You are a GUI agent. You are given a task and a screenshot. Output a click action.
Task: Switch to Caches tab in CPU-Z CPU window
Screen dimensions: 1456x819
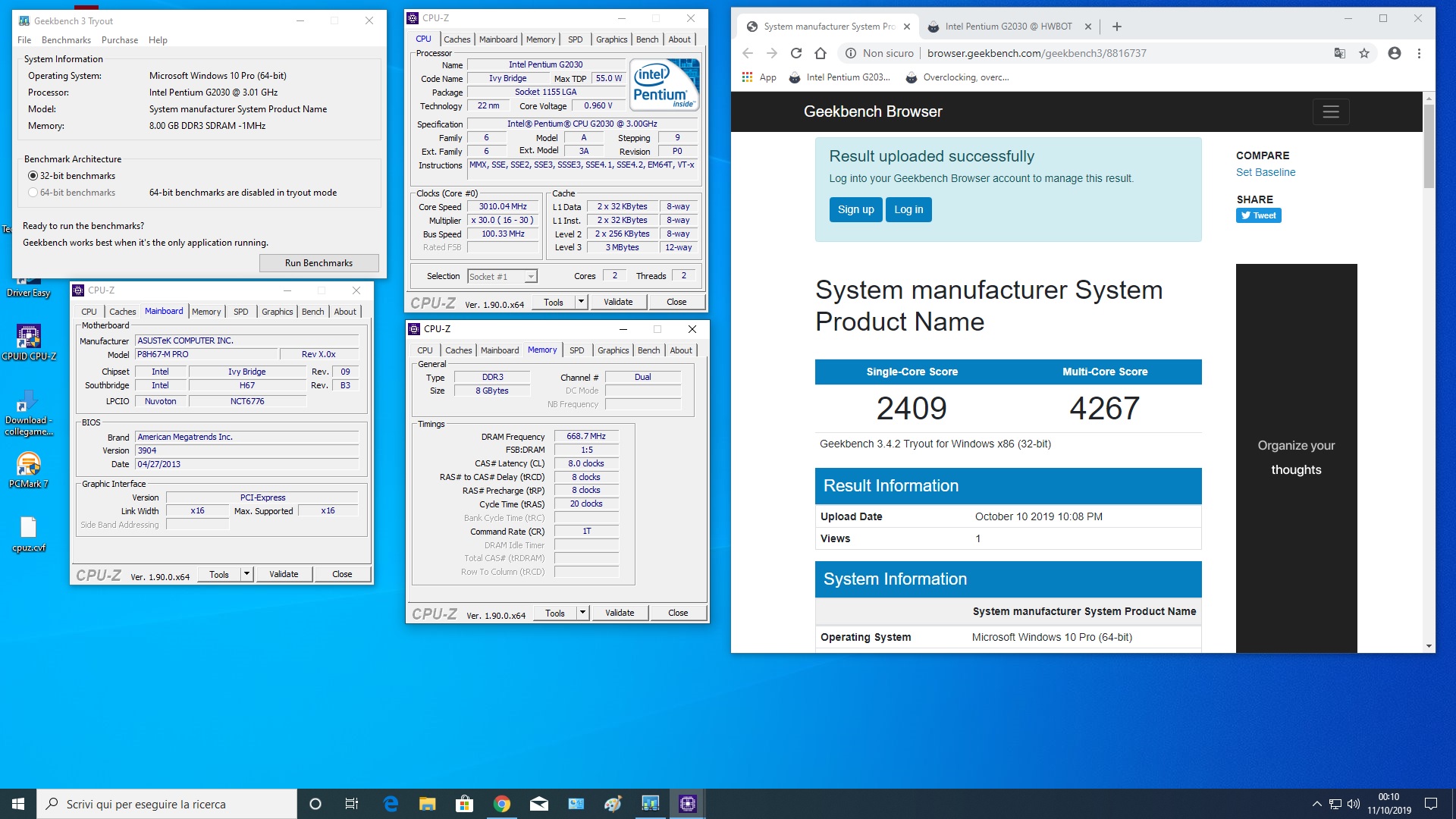coord(457,39)
